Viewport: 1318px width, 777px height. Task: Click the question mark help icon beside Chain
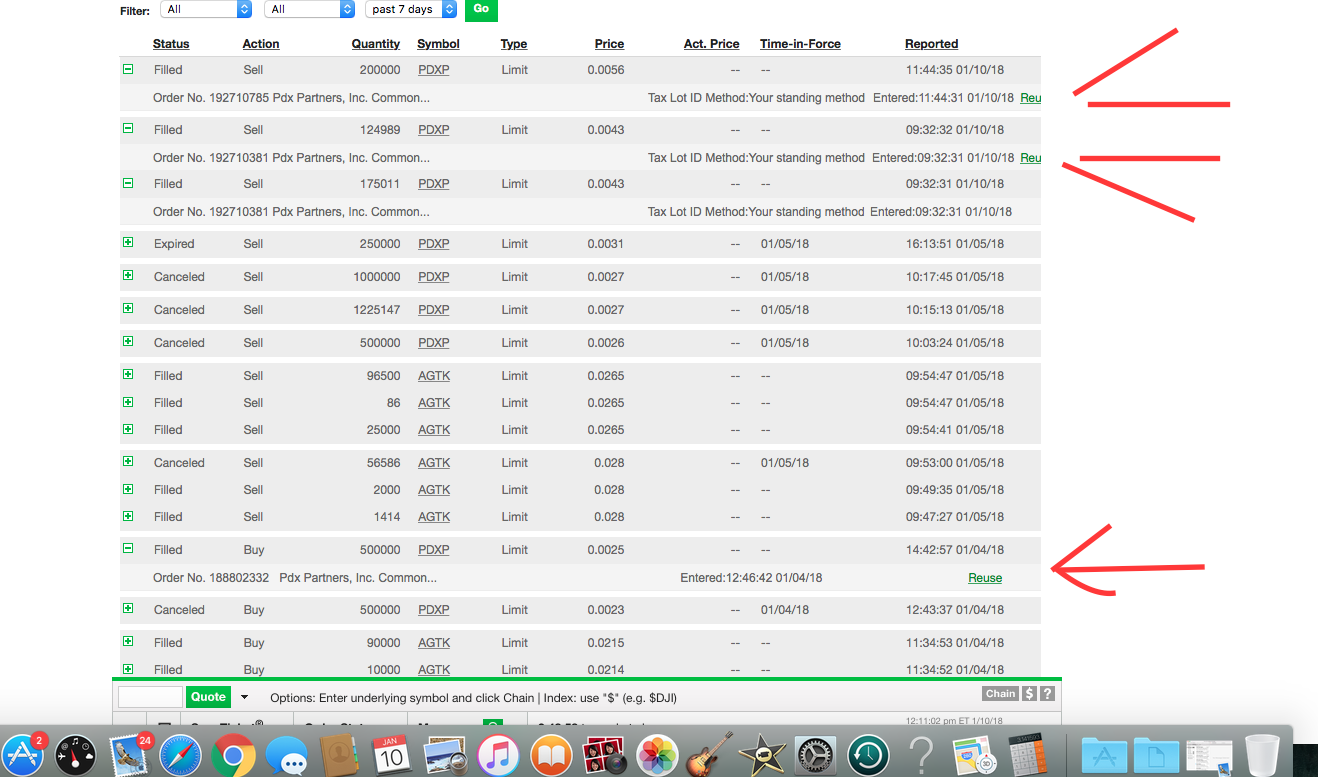coord(1047,694)
